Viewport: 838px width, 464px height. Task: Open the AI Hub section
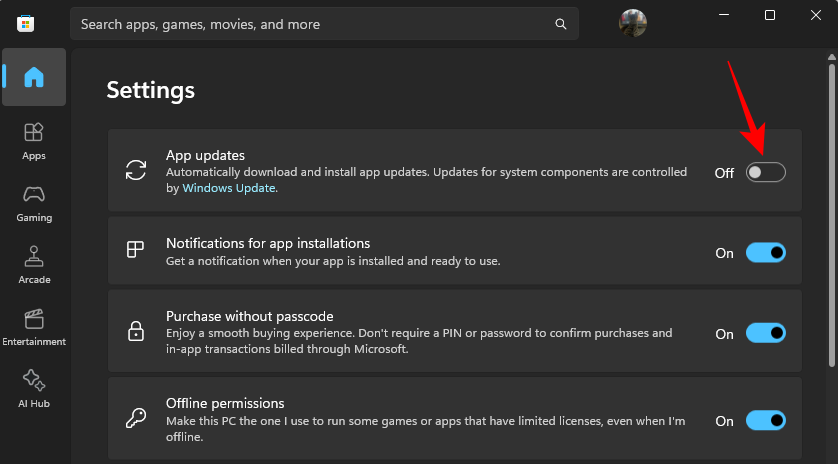pos(34,388)
